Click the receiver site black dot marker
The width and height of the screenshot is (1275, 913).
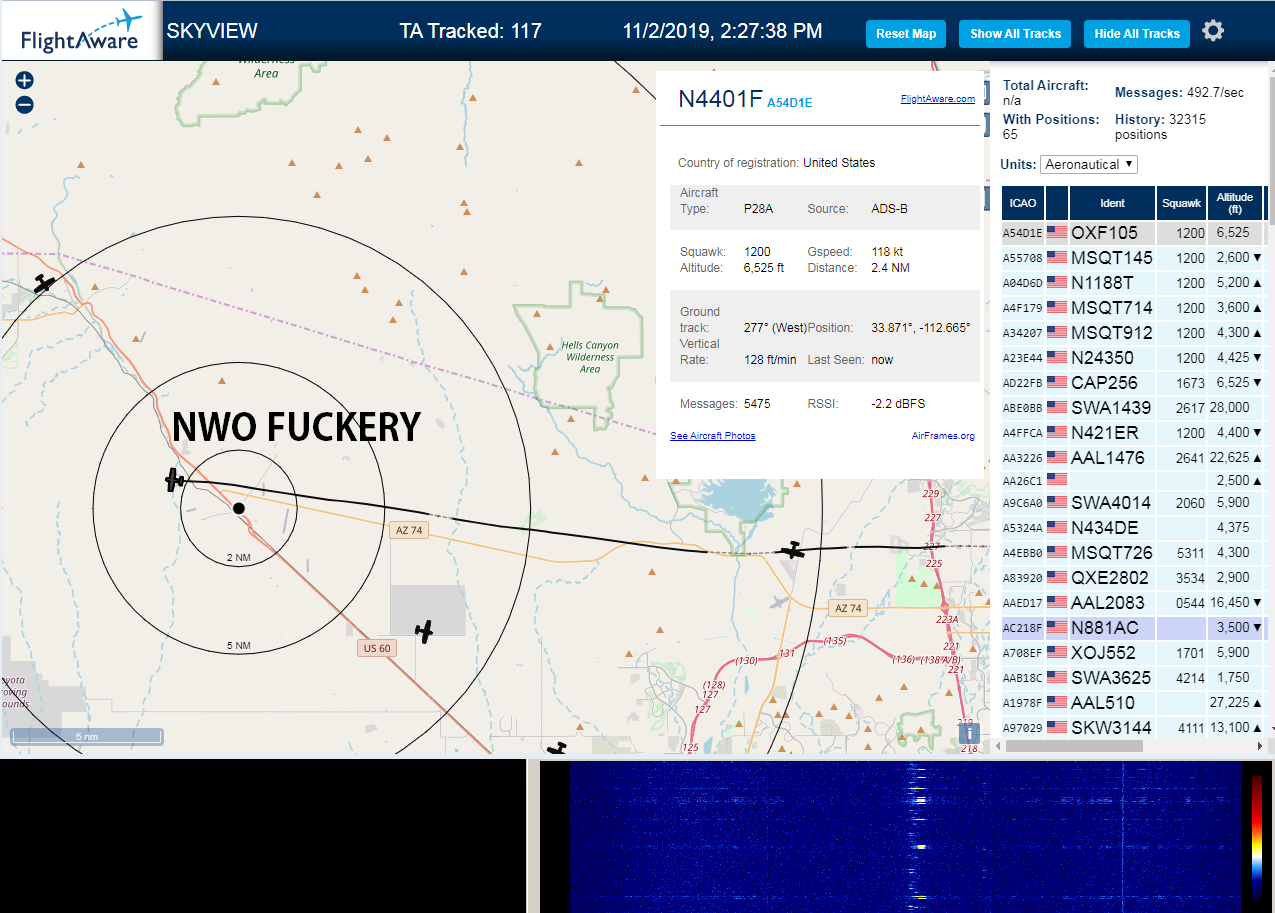[238, 509]
